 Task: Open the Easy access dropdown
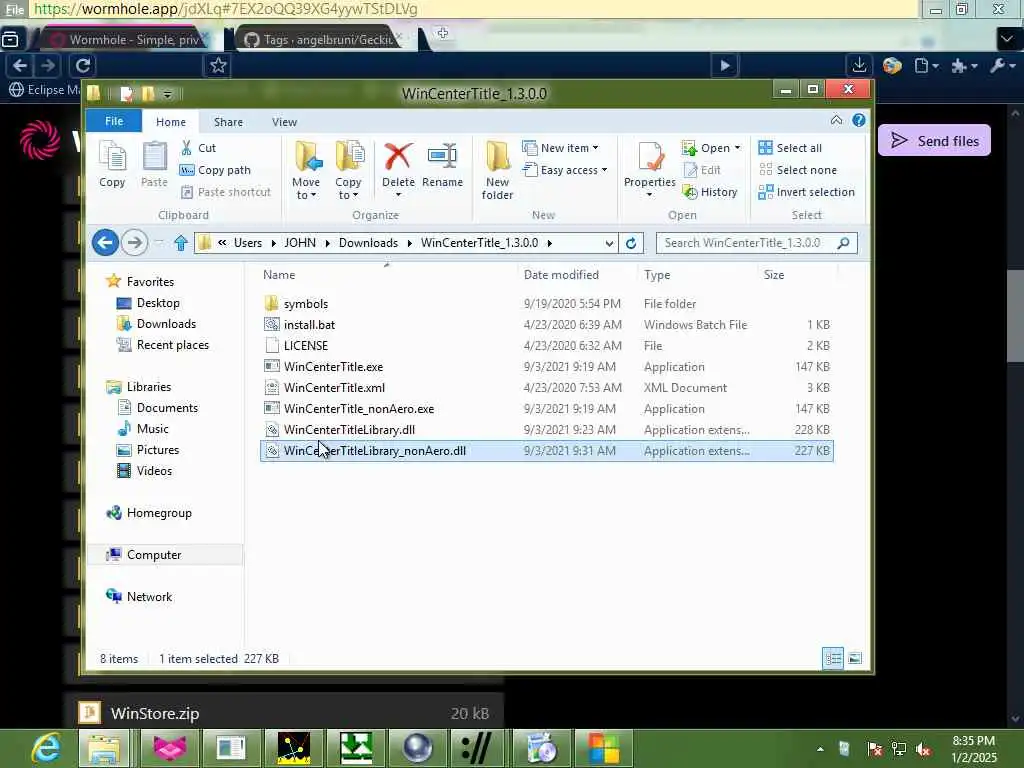tap(566, 170)
